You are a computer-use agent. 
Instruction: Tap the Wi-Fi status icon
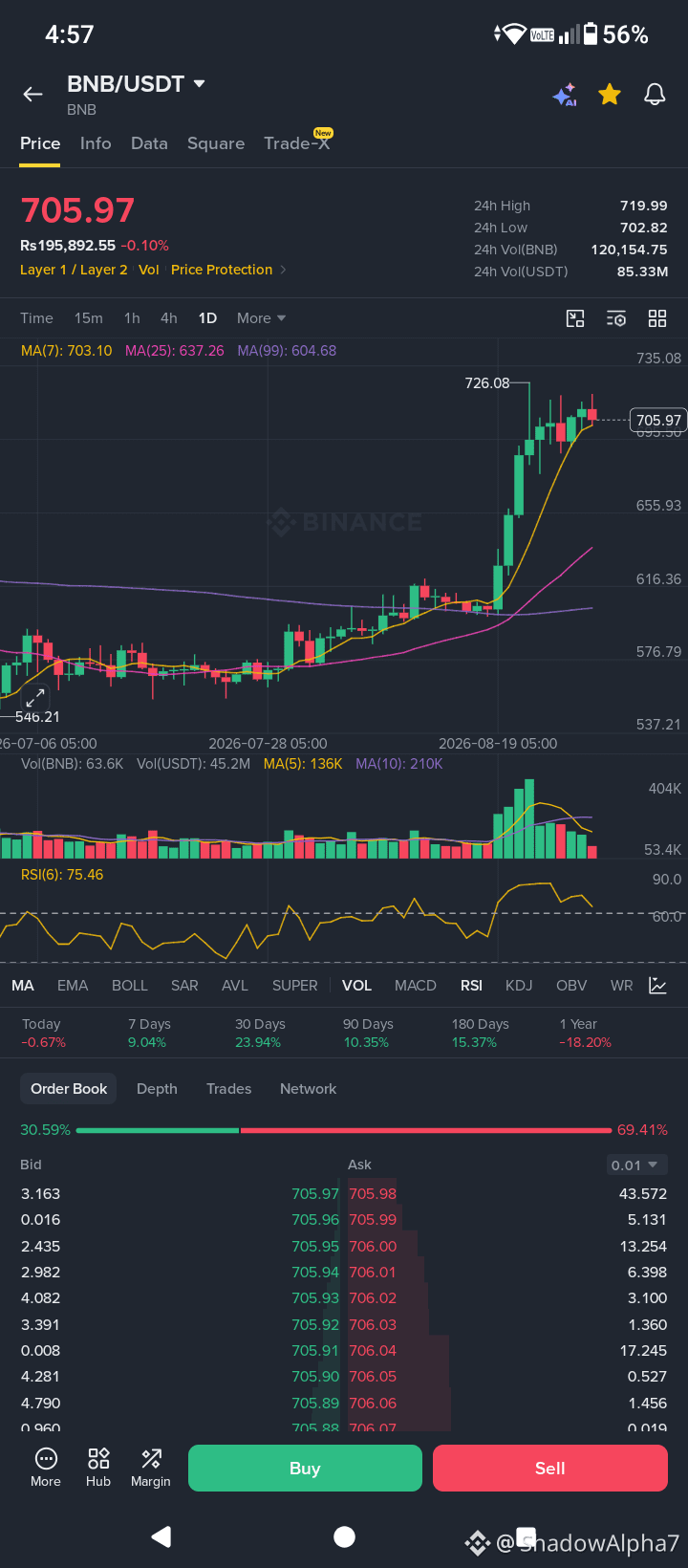coord(514,34)
